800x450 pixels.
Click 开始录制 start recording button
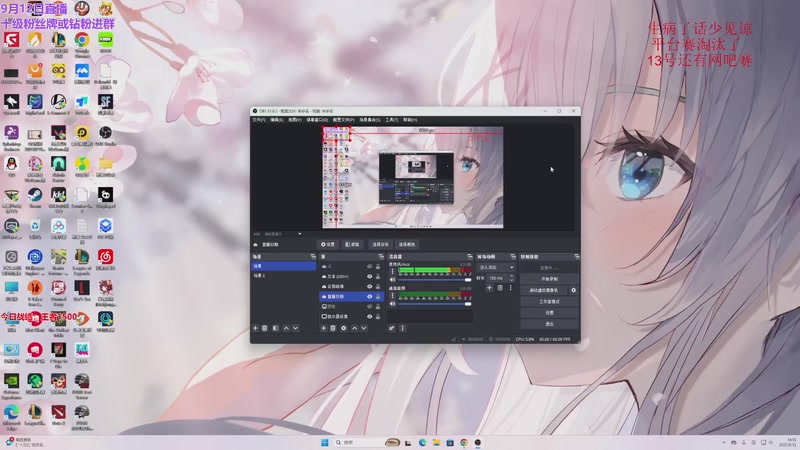pos(549,279)
